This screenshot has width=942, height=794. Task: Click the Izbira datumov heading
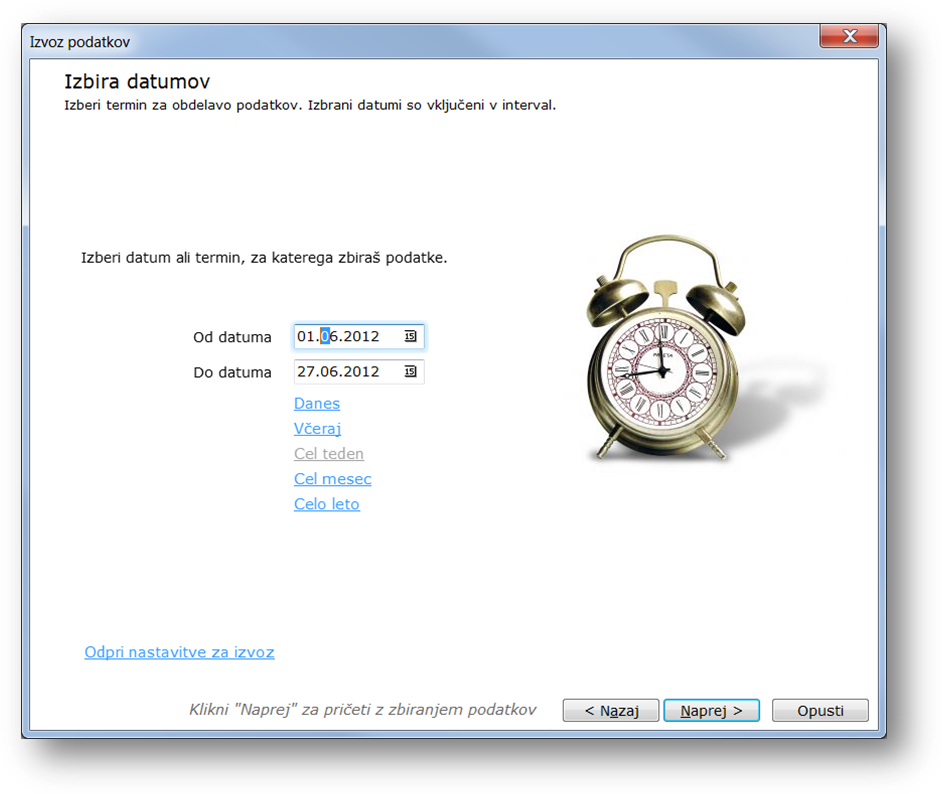click(x=137, y=81)
